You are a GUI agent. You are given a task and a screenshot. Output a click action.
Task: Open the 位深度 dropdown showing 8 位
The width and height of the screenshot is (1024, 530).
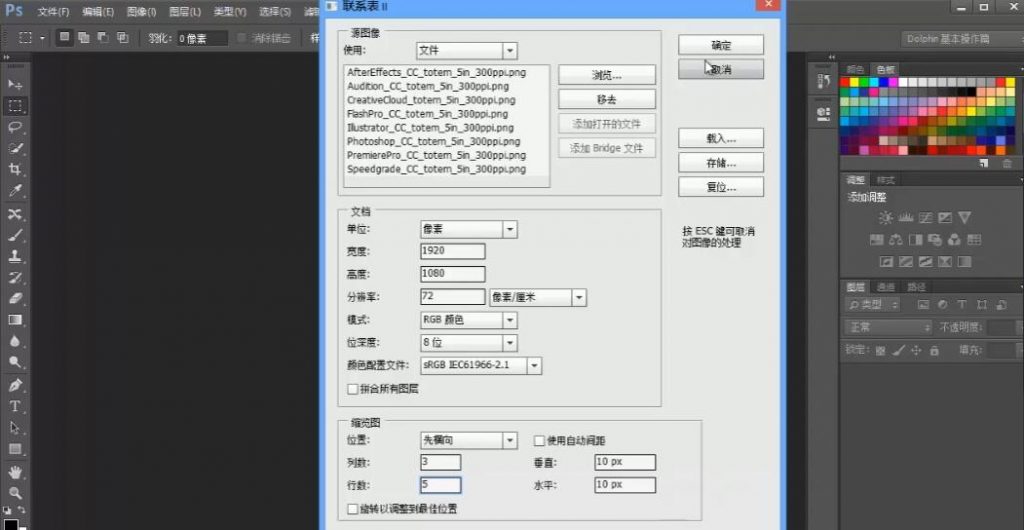pyautogui.click(x=468, y=343)
